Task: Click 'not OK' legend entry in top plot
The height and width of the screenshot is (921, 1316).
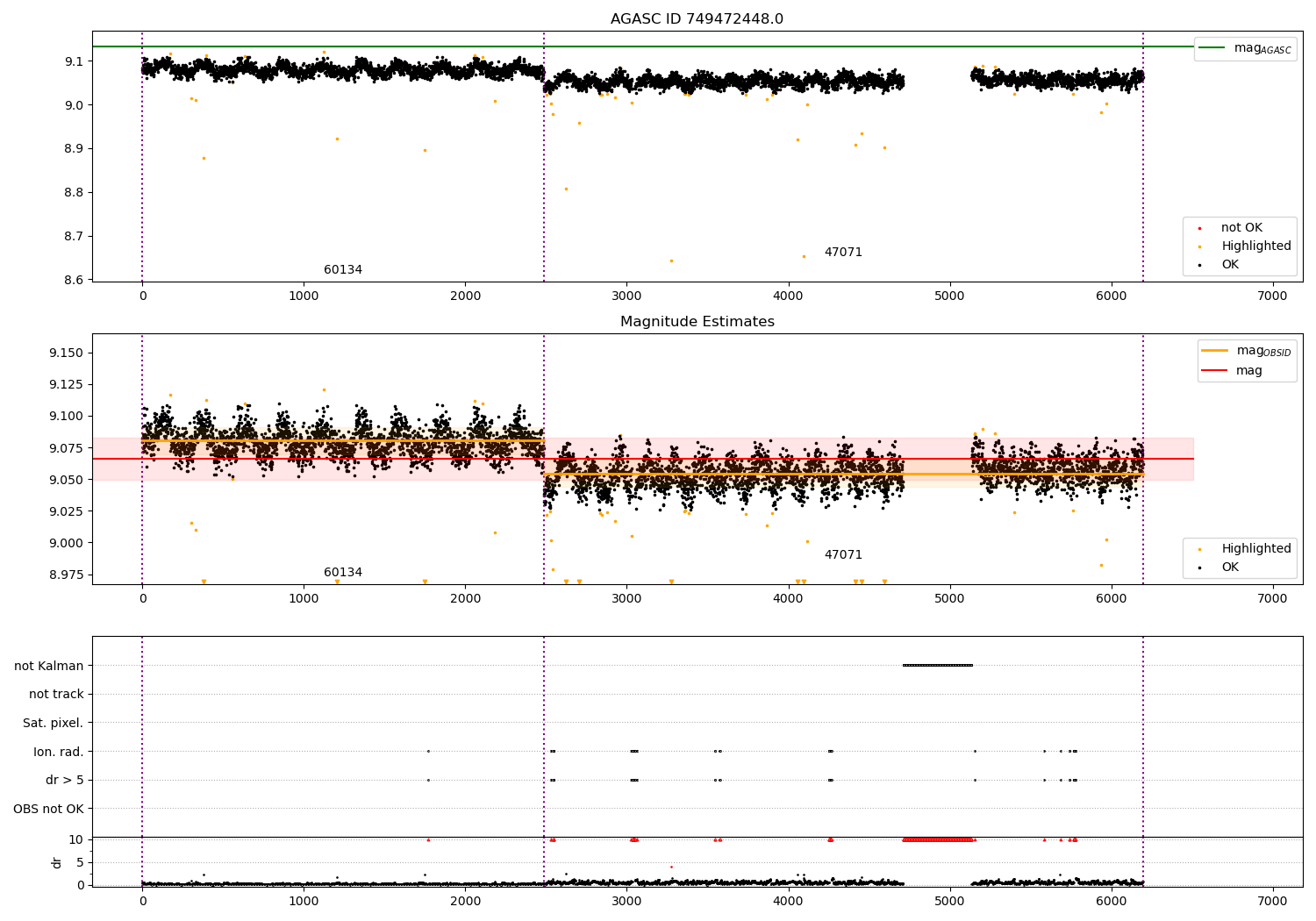Action: click(1241, 228)
